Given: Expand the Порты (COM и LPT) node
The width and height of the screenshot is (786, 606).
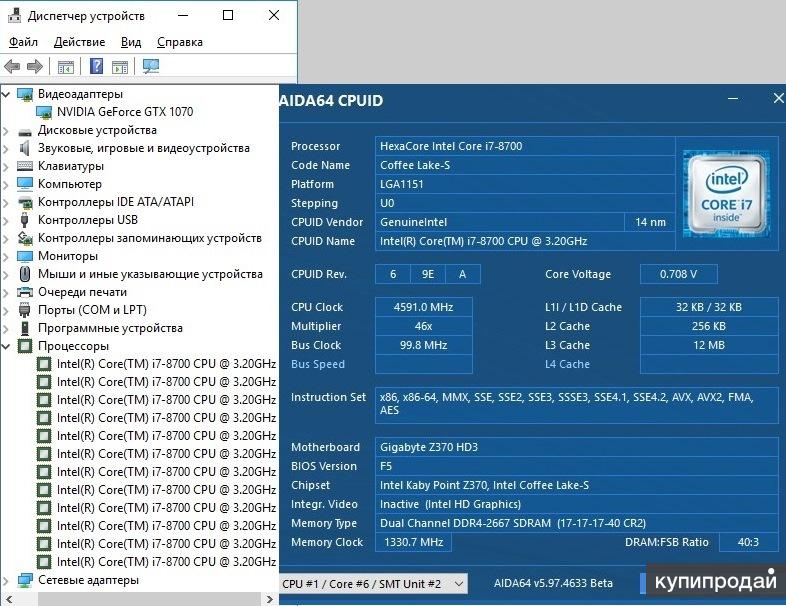Looking at the screenshot, I should pyautogui.click(x=7, y=311).
